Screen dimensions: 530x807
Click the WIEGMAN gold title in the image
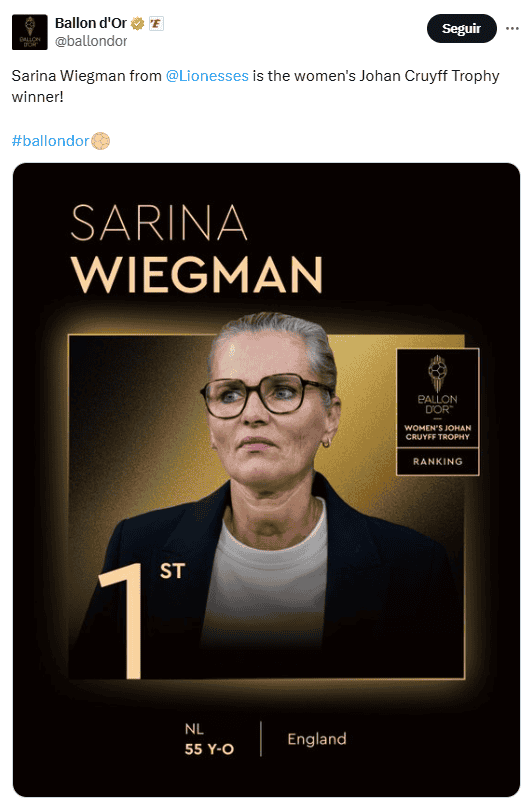coord(197,274)
